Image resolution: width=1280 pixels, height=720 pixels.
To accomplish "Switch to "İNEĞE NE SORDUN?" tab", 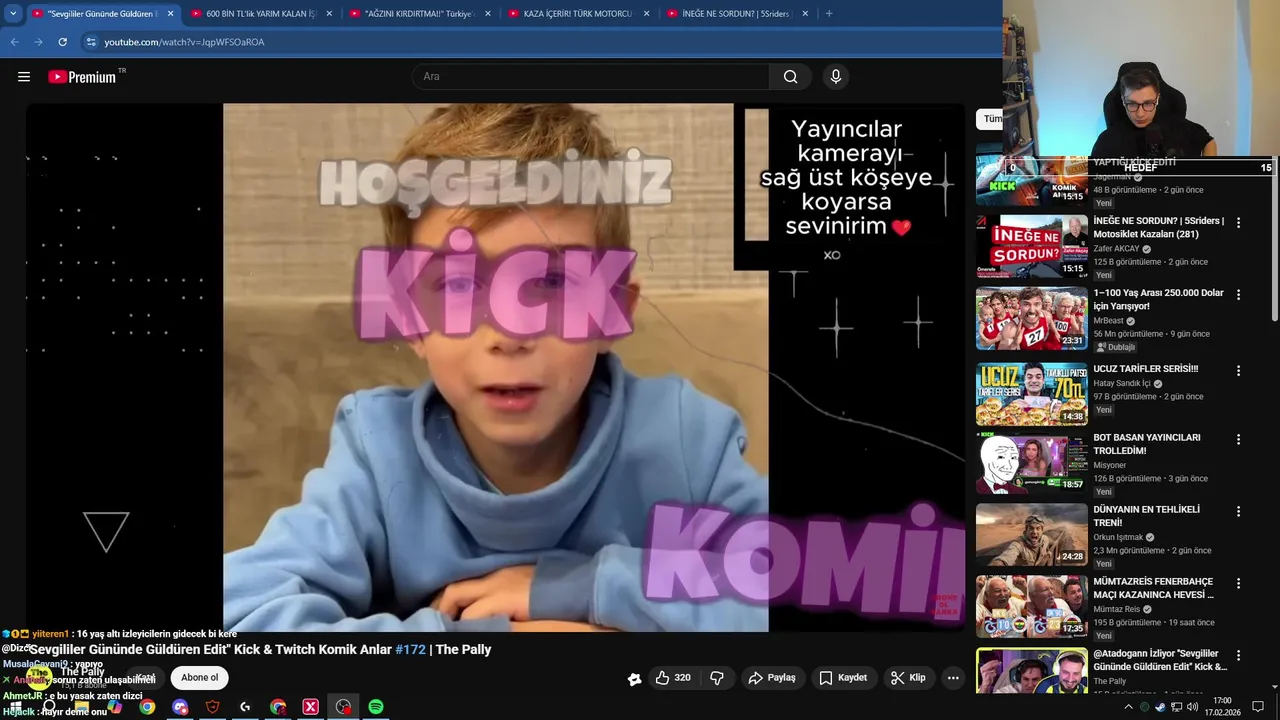I will coord(737,14).
